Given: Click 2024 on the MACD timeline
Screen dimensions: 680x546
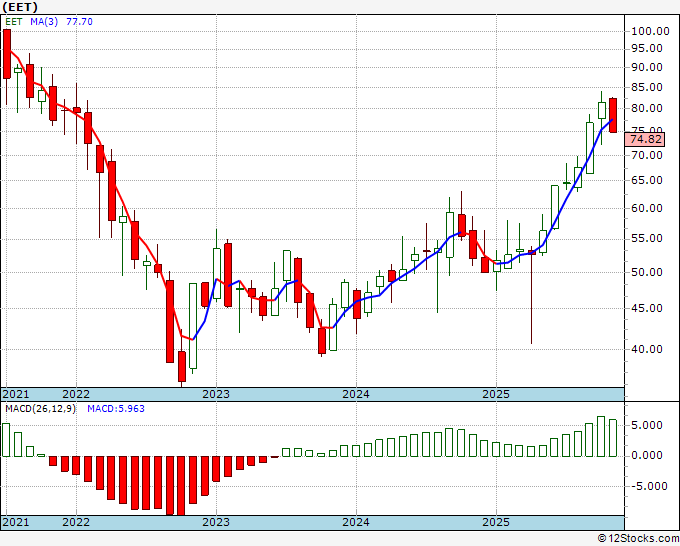Looking at the screenshot, I should (x=356, y=522).
